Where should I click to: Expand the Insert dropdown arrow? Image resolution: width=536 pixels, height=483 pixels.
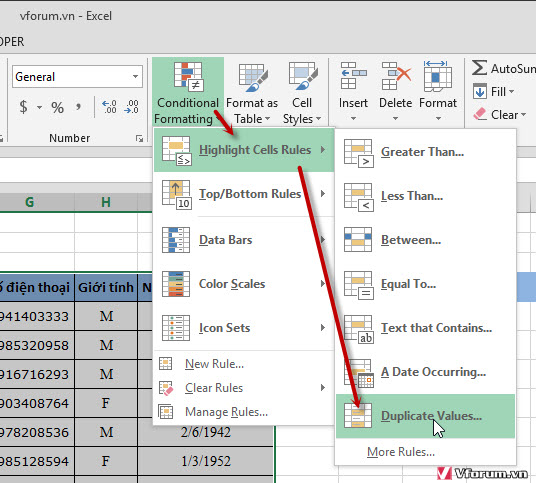click(353, 119)
